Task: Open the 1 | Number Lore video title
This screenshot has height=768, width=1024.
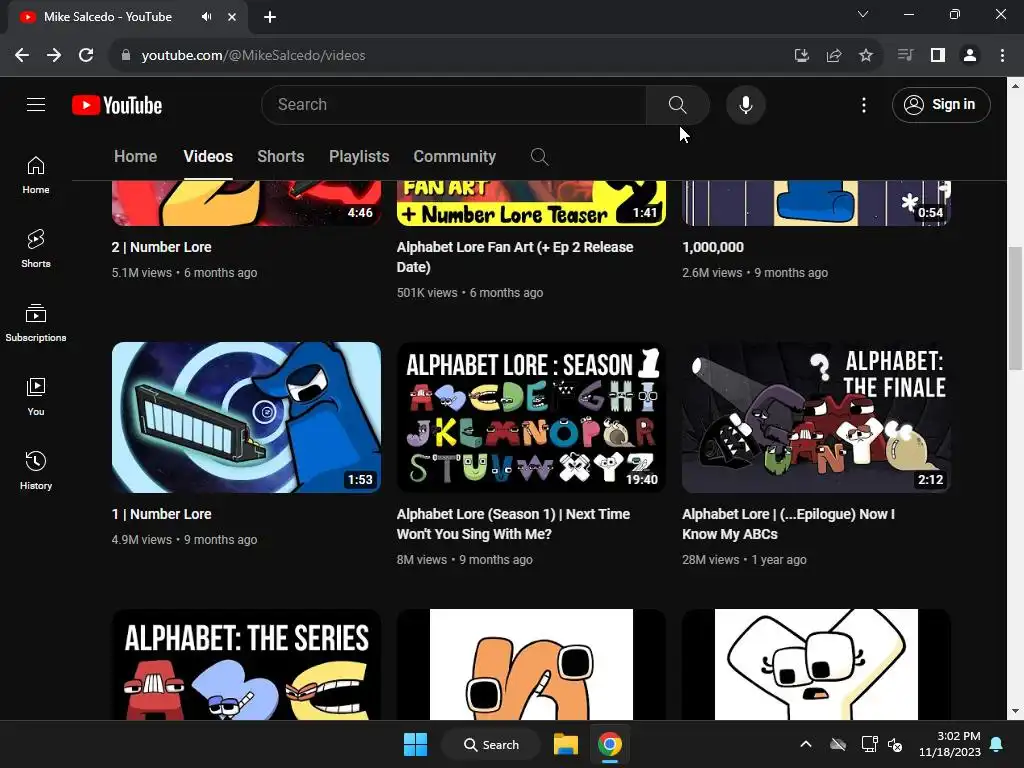Action: (x=161, y=515)
